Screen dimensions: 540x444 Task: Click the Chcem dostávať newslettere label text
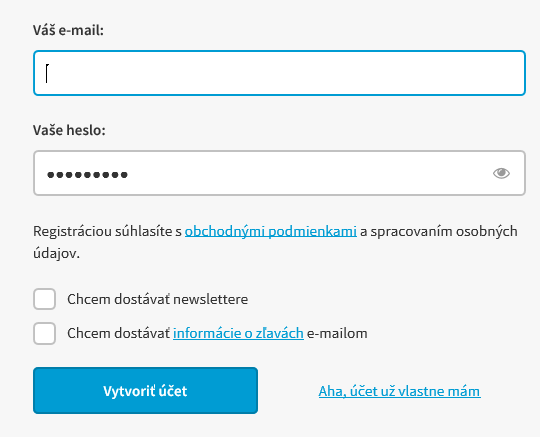pos(157,299)
